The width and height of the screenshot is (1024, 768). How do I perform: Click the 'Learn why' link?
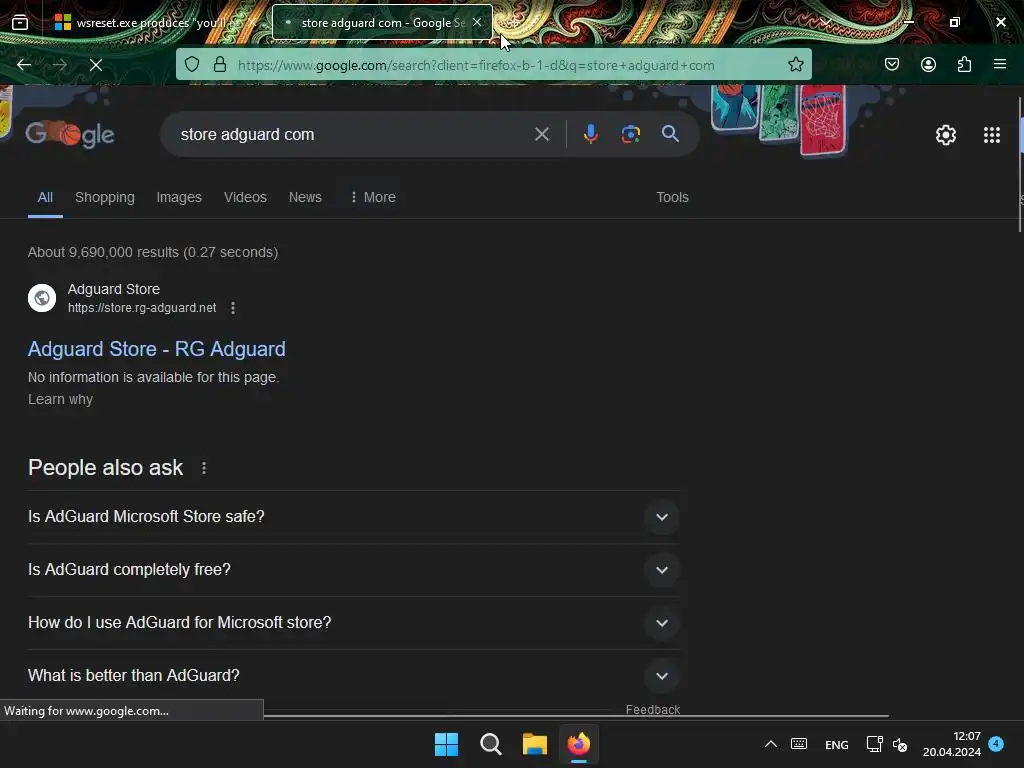tap(60, 399)
